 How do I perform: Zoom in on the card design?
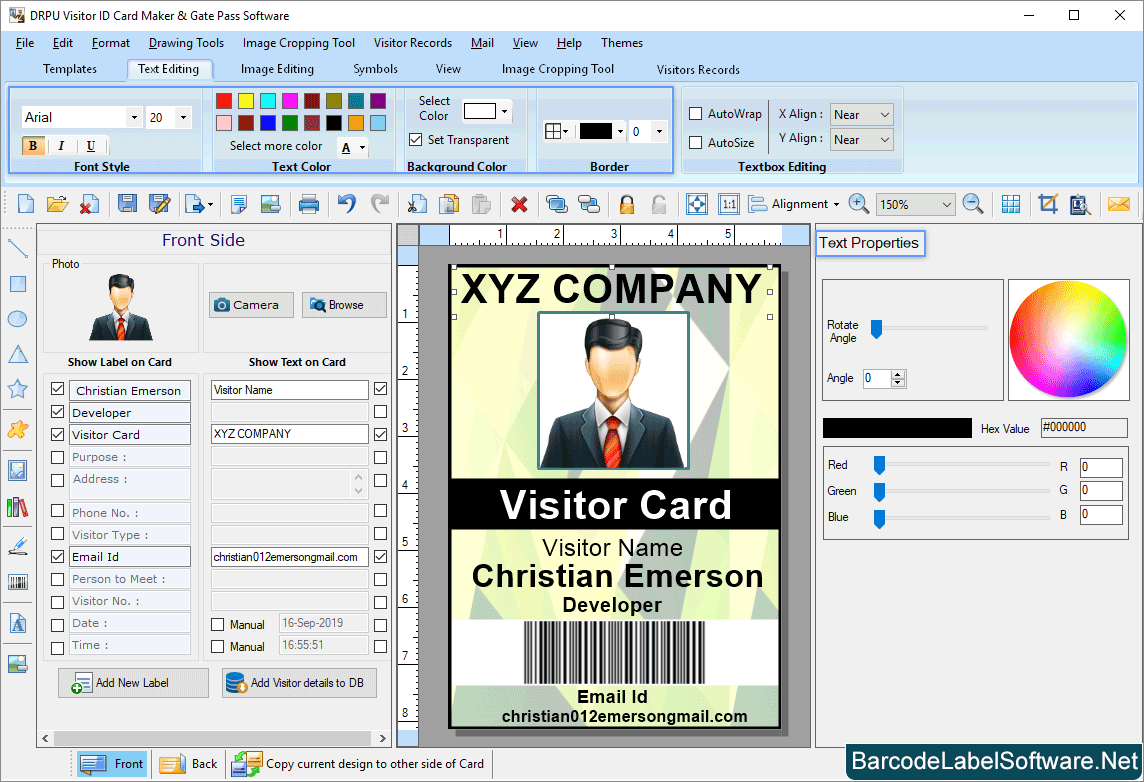click(x=858, y=204)
